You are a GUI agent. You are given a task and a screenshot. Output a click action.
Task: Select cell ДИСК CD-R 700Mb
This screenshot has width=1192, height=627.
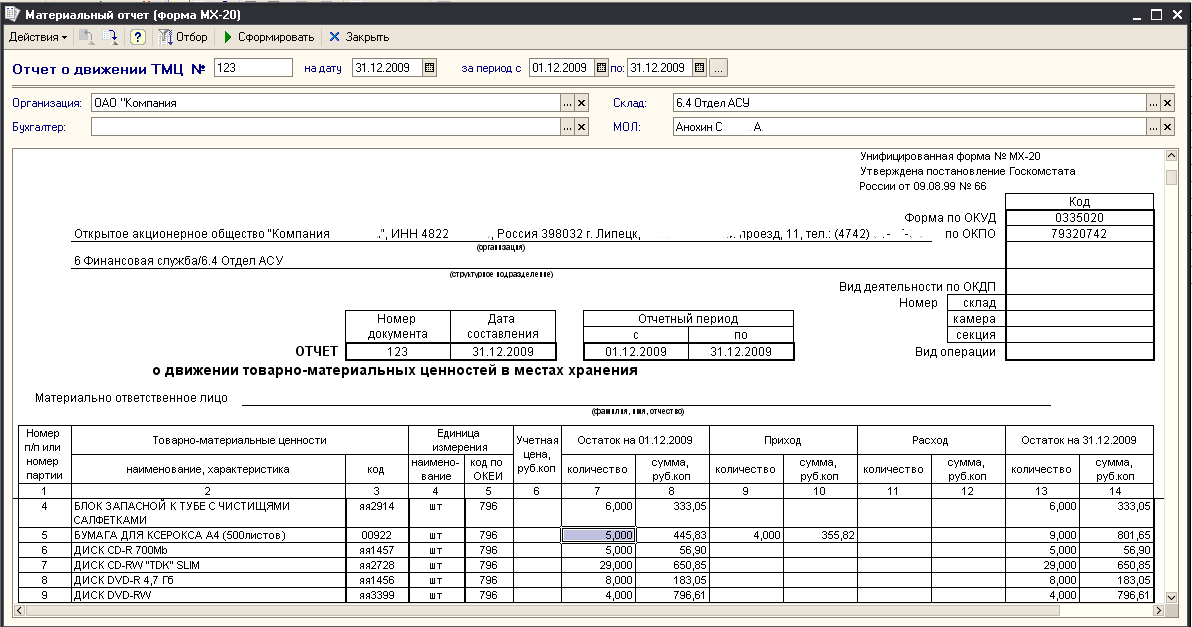(x=208, y=550)
